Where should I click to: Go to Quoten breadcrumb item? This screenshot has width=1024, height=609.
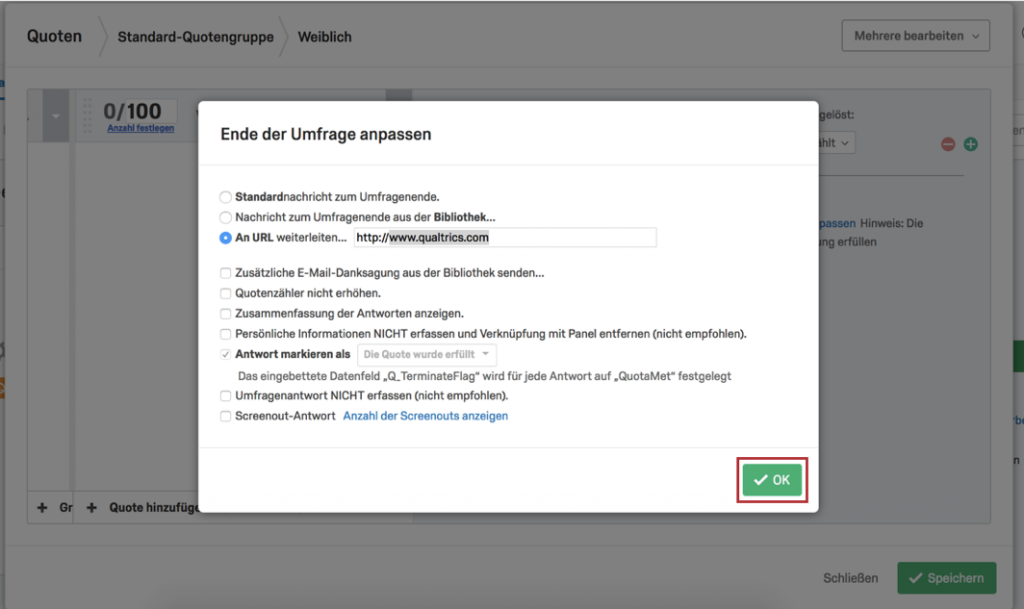click(x=54, y=37)
